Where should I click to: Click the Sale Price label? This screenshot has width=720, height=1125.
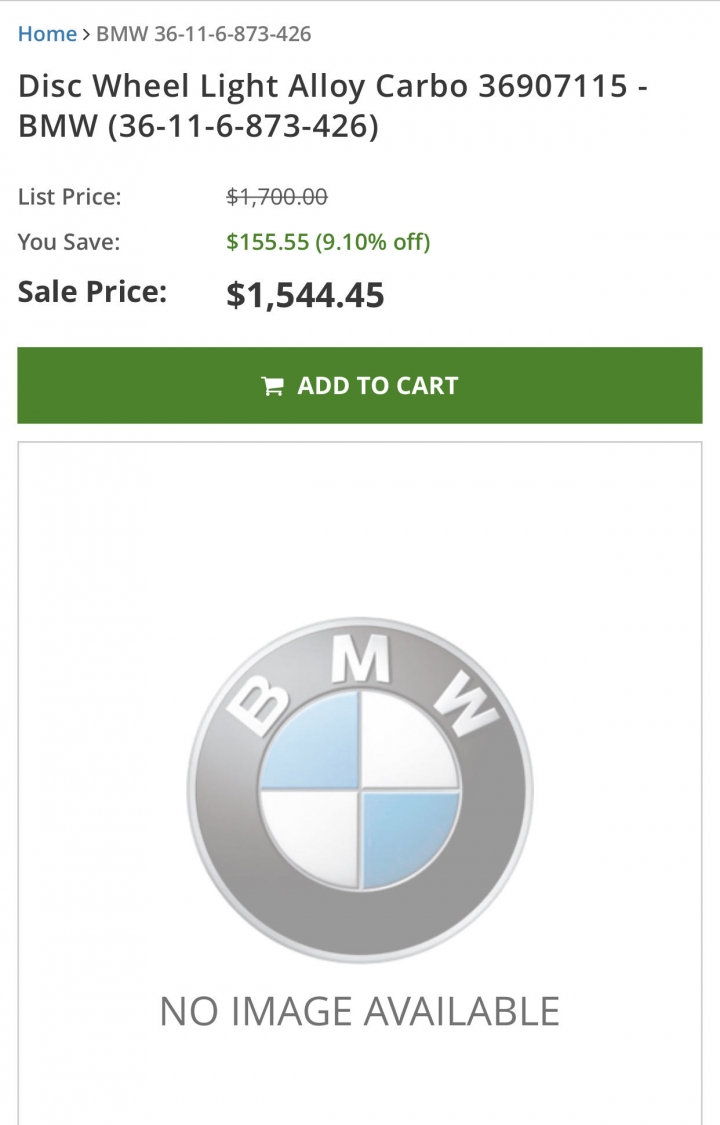coord(92,292)
